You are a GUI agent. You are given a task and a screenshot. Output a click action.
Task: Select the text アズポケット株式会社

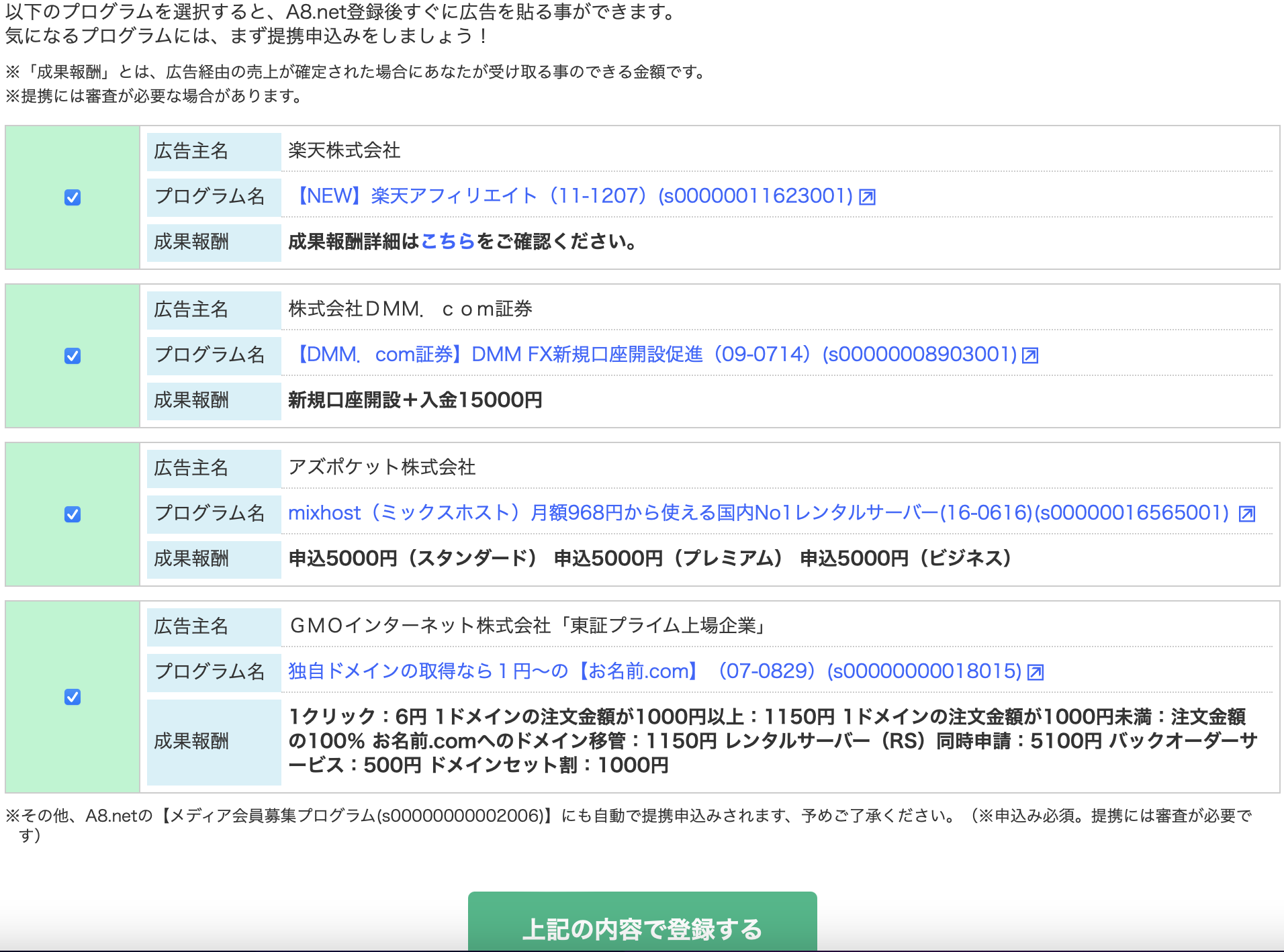pos(382,467)
